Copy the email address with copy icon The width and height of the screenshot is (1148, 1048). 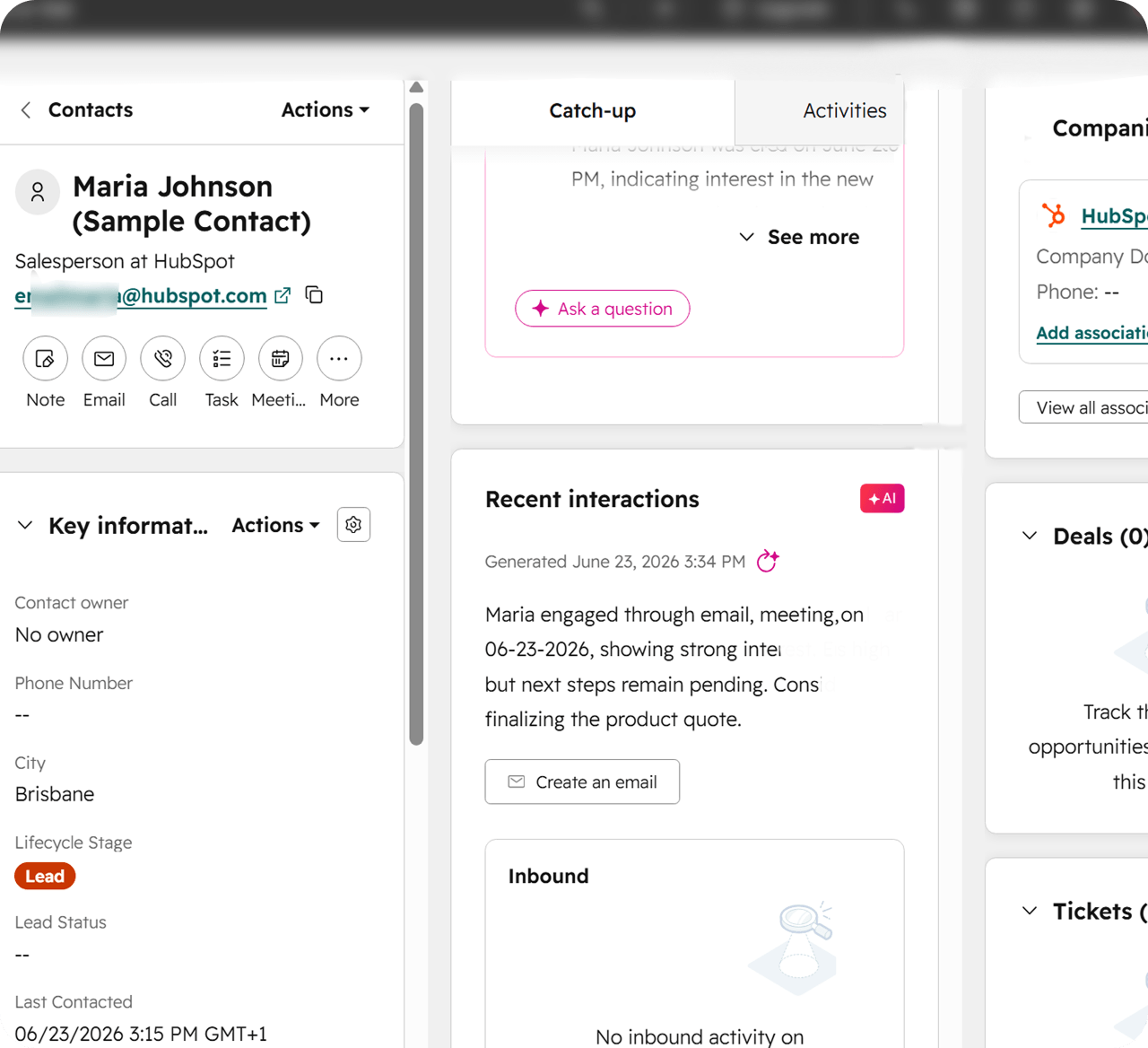314,294
